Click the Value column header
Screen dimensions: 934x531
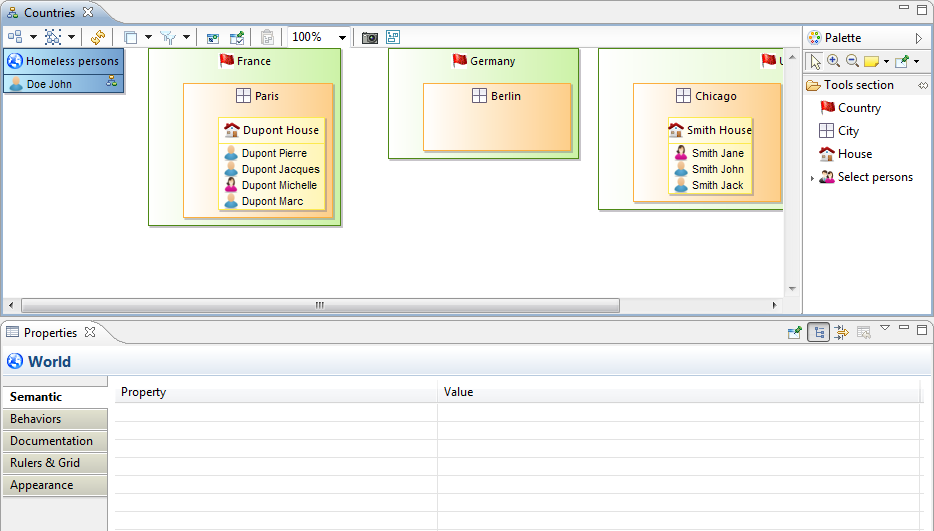tap(458, 392)
